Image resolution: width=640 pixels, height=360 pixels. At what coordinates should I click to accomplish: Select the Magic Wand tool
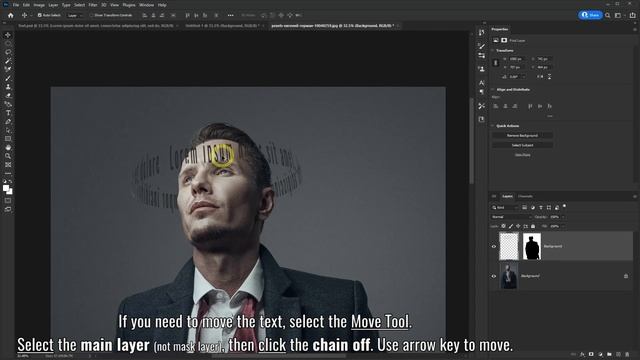pyautogui.click(x=8, y=61)
